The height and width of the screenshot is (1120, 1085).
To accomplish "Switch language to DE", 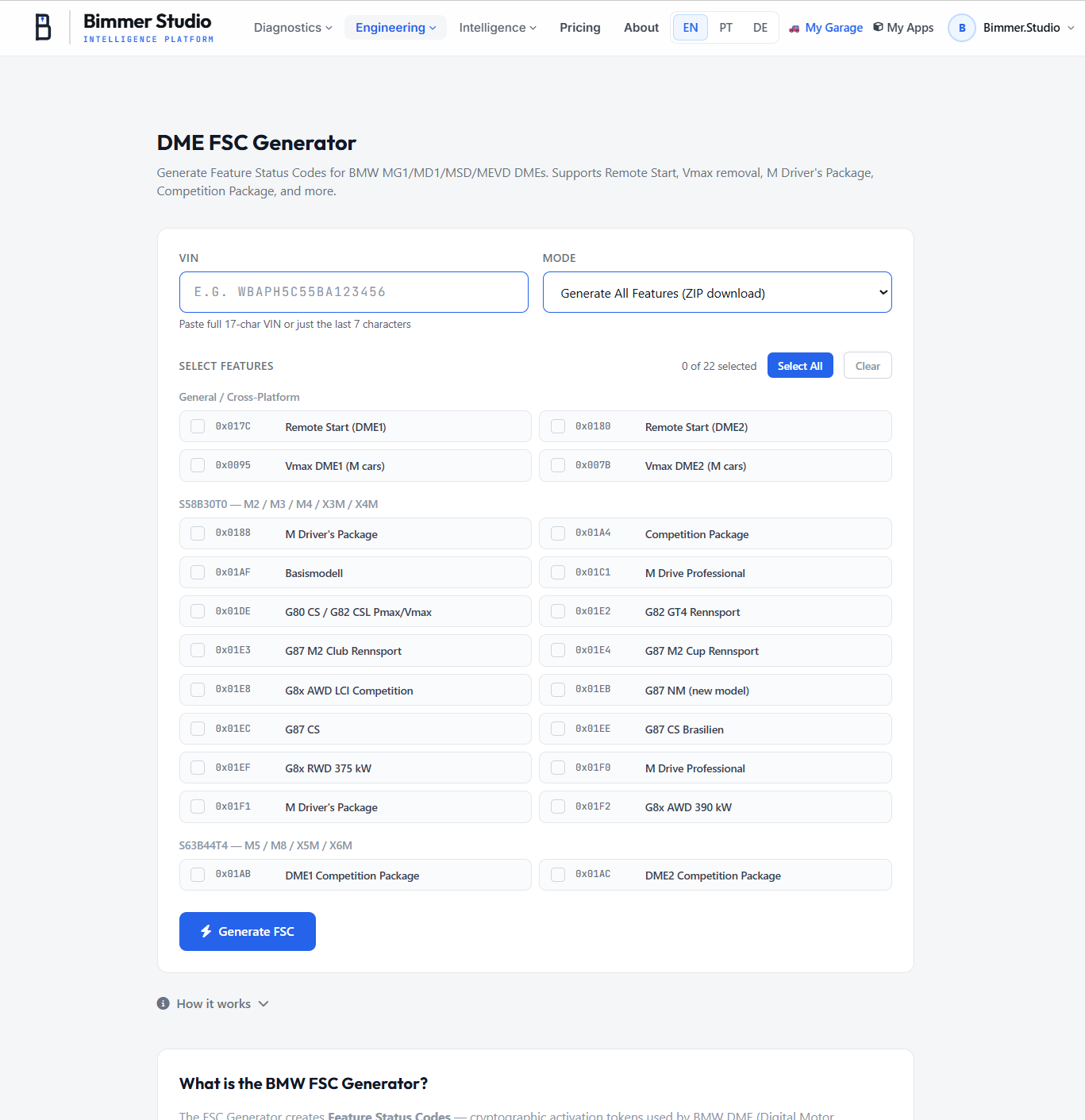I will point(760,28).
